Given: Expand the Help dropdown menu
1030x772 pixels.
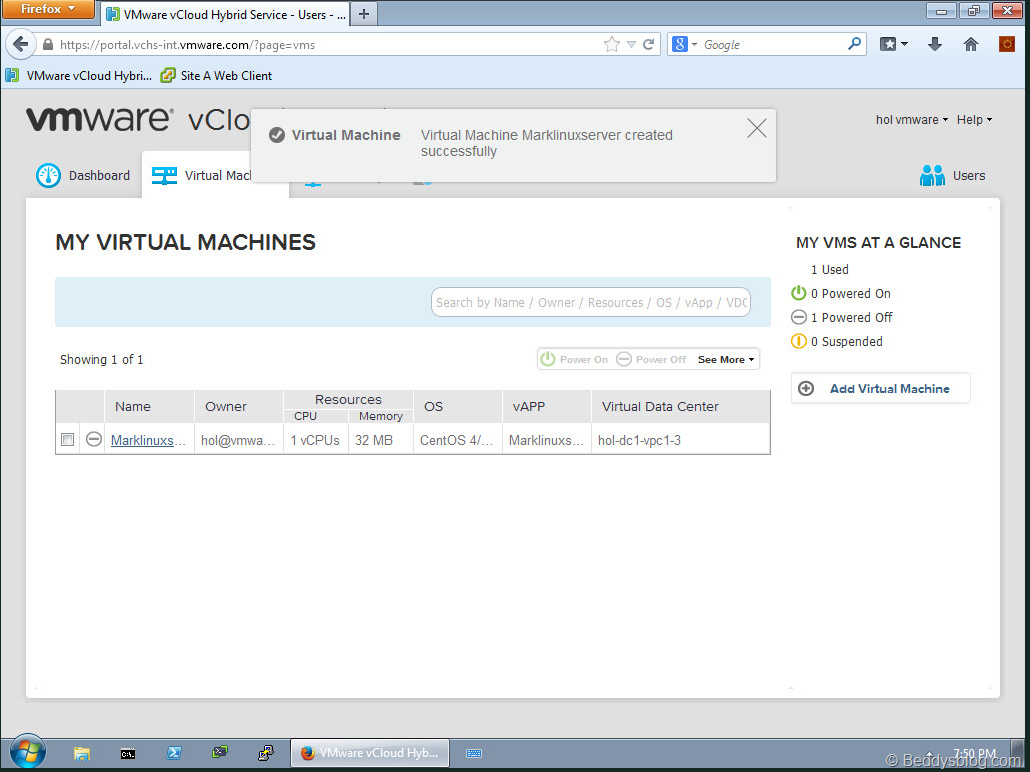Looking at the screenshot, I should pos(974,120).
